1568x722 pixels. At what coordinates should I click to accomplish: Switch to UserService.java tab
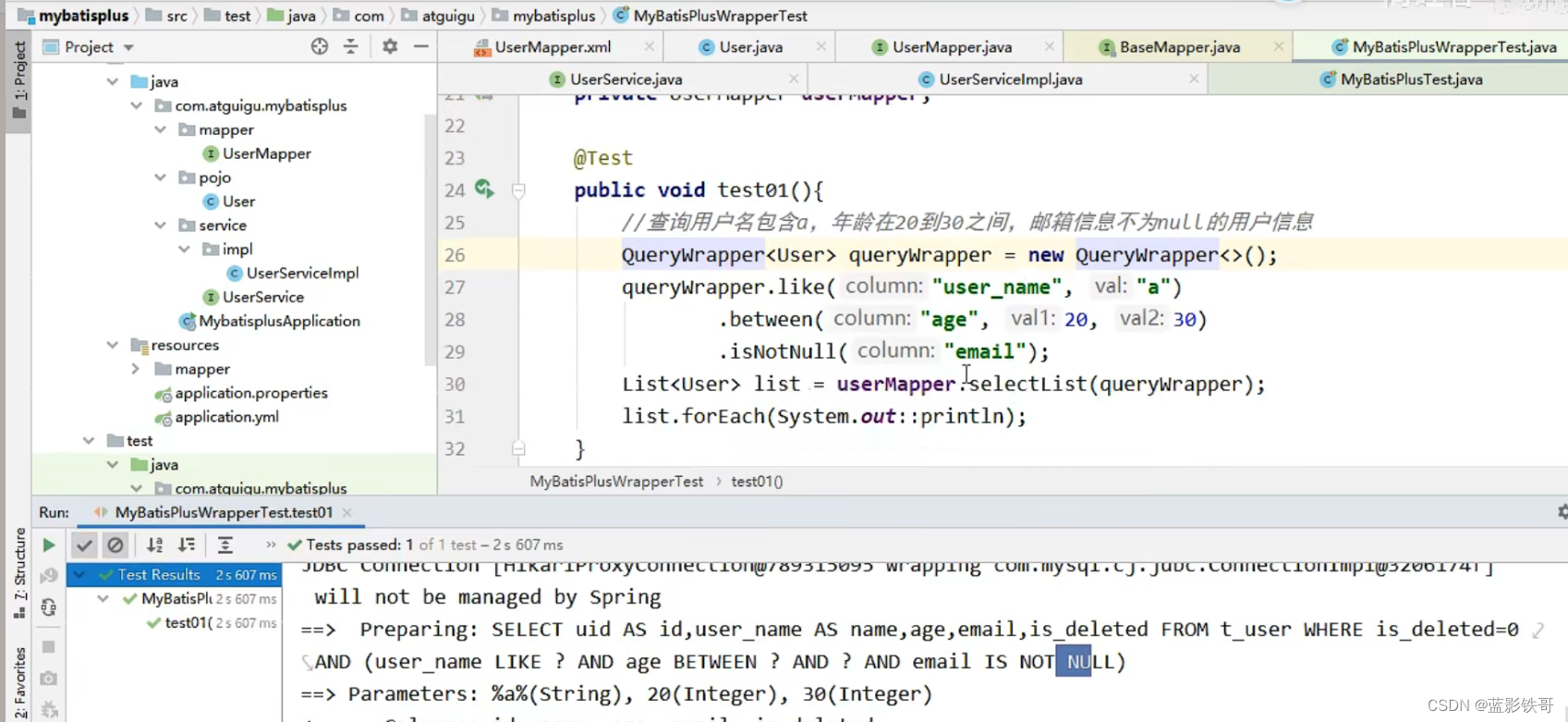point(626,80)
